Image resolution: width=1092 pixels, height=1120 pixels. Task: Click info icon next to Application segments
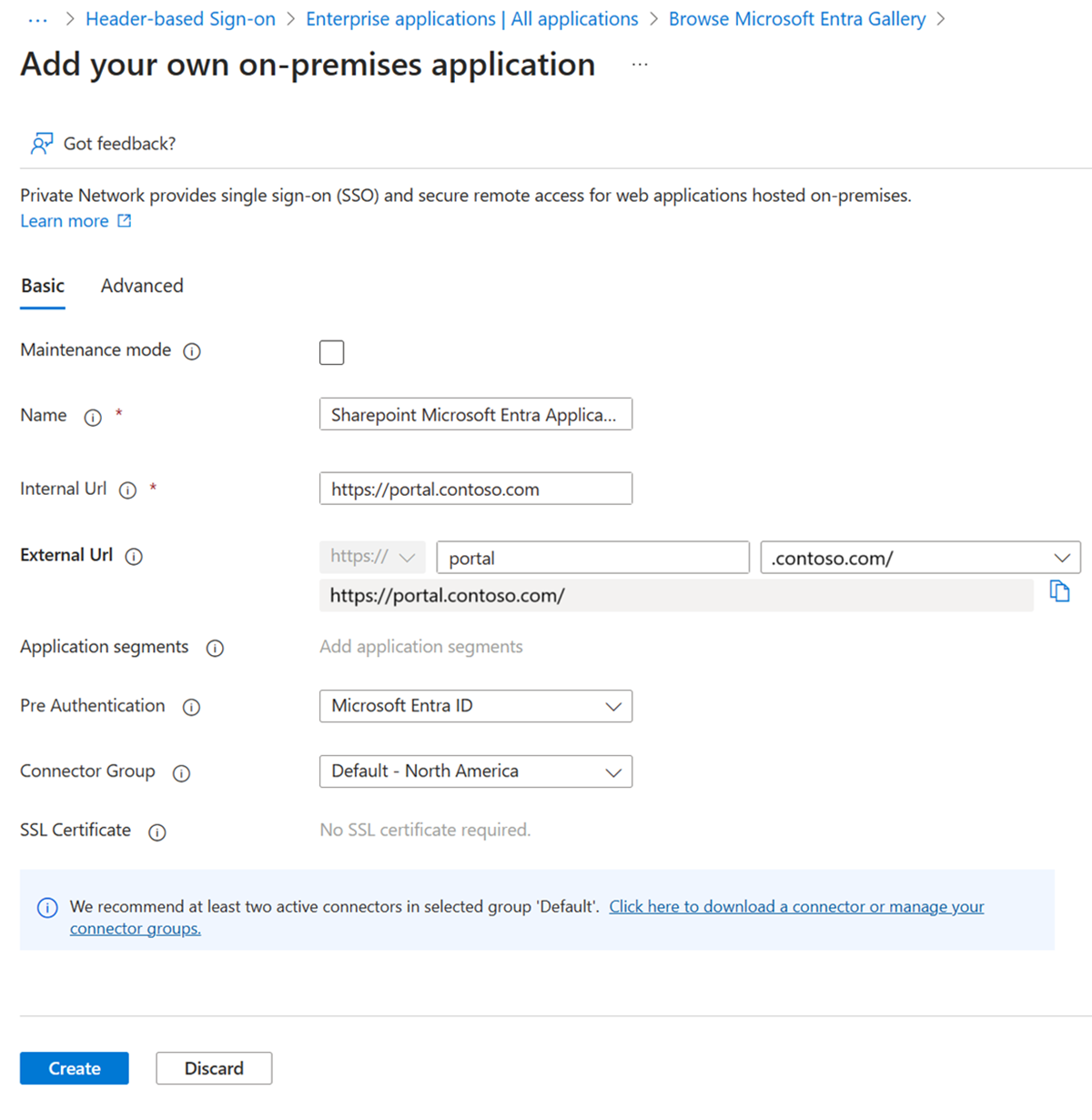[x=215, y=648]
